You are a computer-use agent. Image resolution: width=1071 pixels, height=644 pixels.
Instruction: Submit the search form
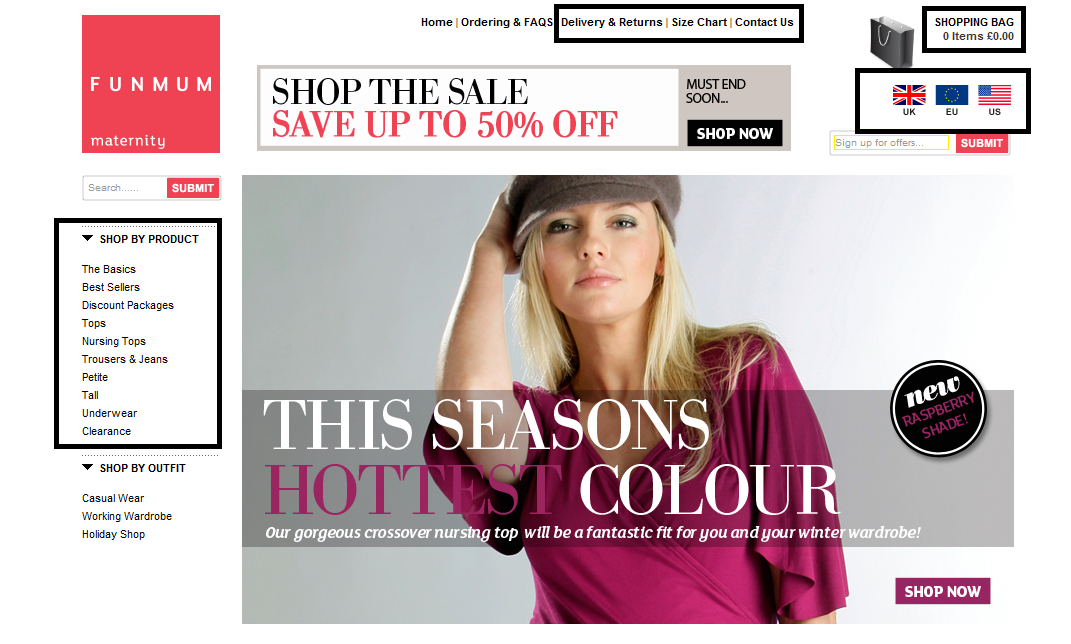click(193, 188)
